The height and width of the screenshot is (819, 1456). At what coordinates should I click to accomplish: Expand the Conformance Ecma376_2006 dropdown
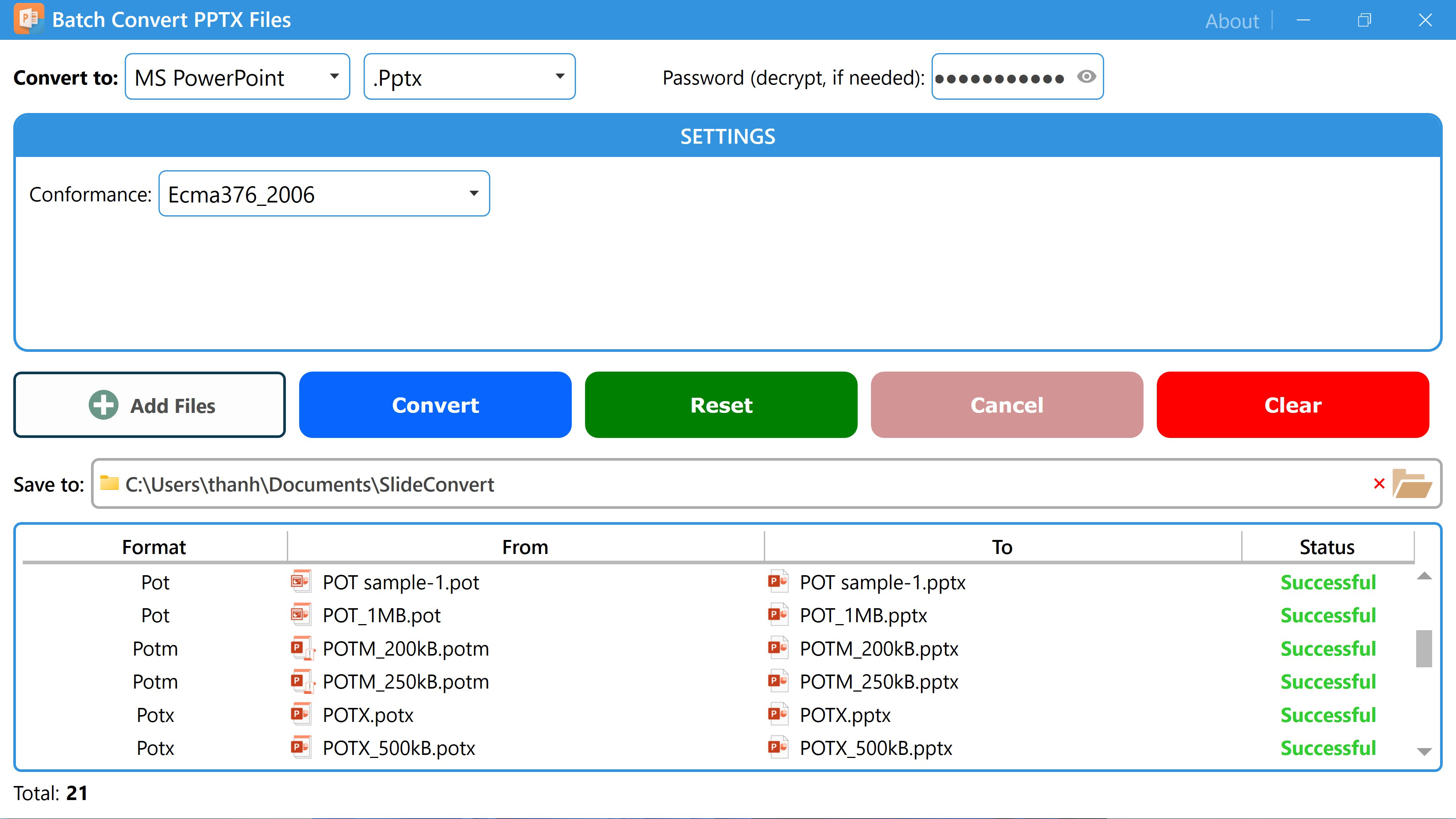point(324,193)
